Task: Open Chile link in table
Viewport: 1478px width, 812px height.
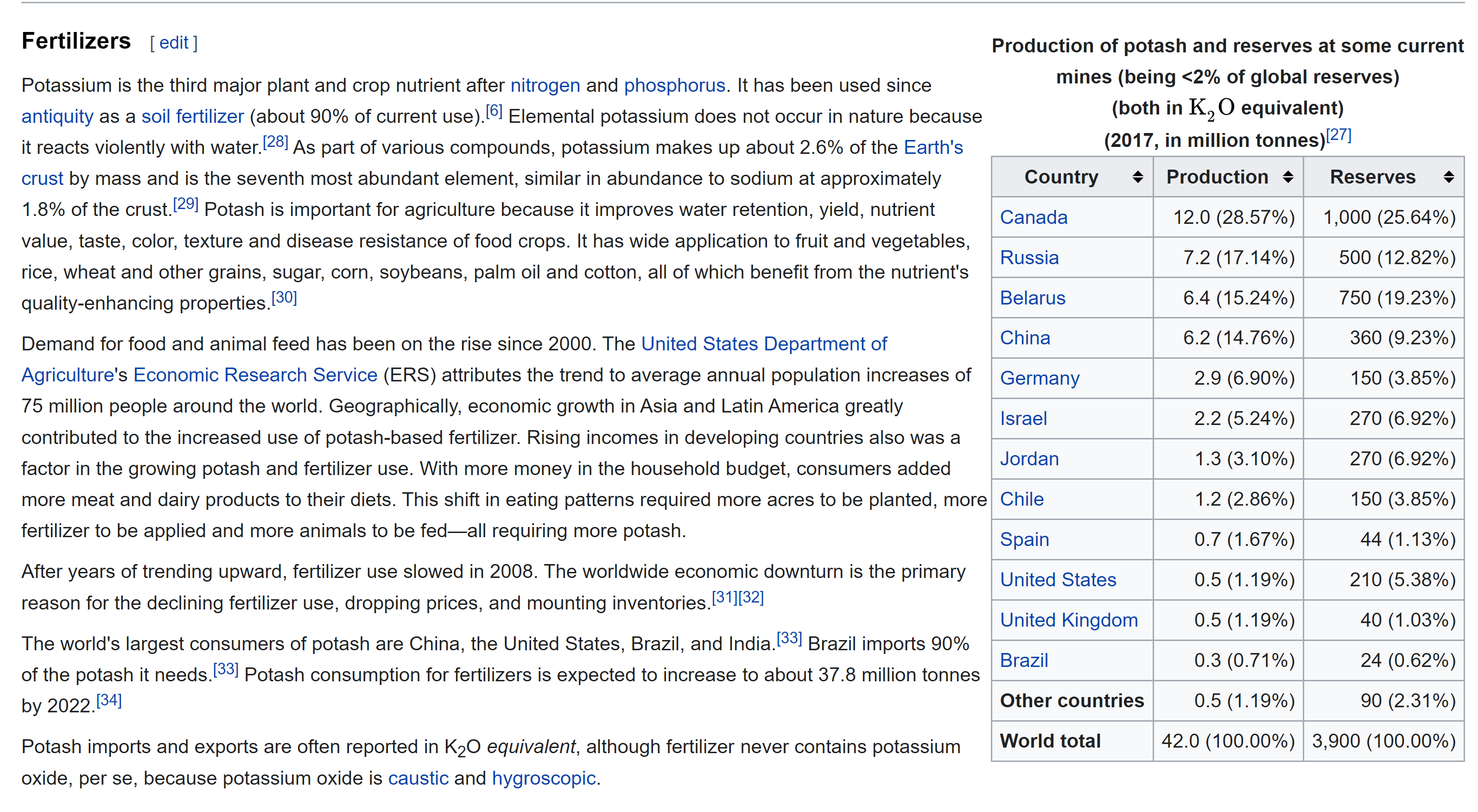Action: pyautogui.click(x=1022, y=499)
